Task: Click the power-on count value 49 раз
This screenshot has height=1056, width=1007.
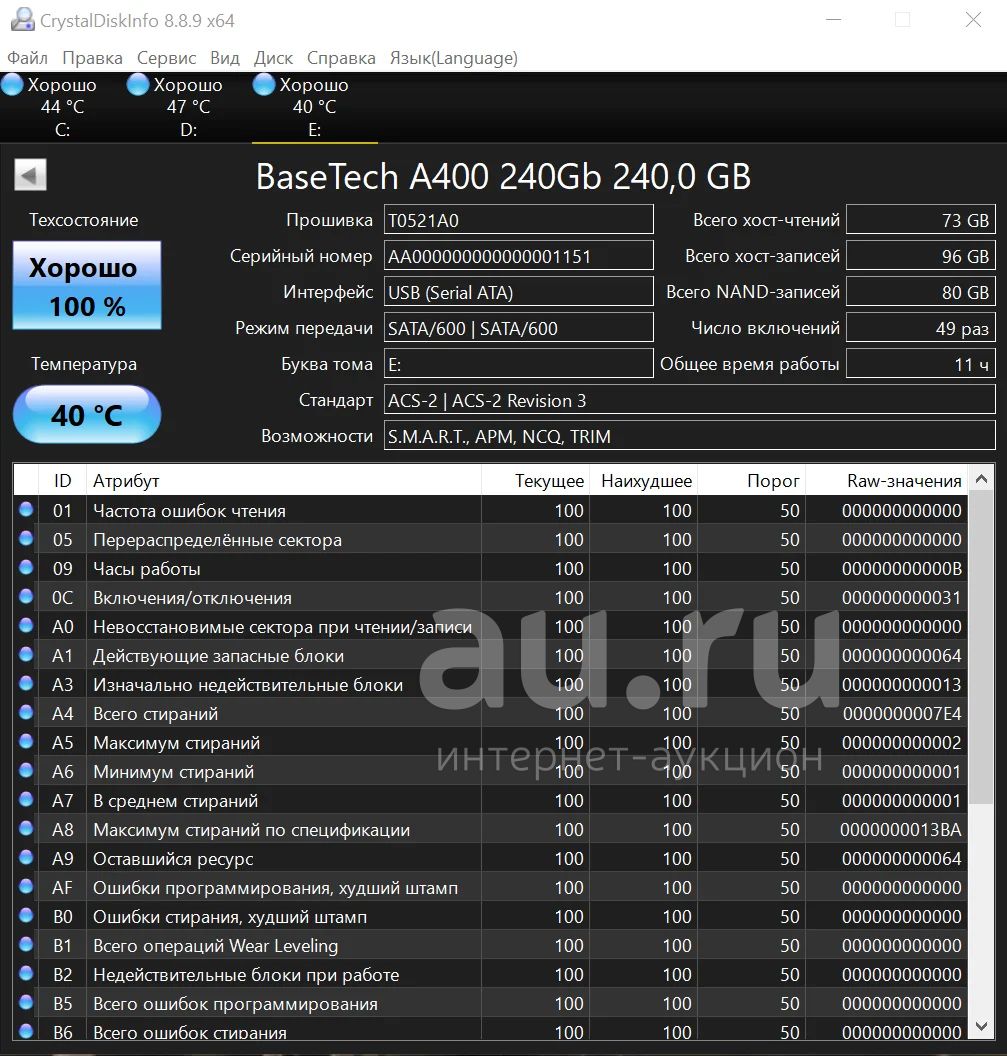Action: [x=921, y=328]
